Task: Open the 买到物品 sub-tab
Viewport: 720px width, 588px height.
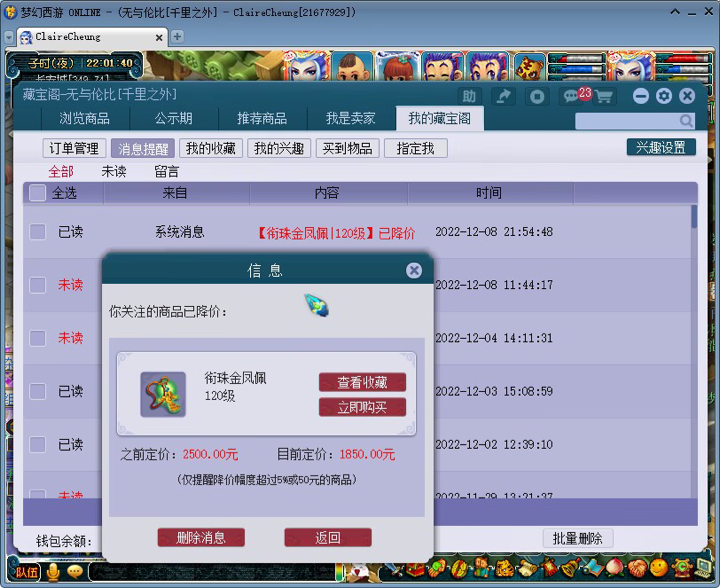Action: 348,148
